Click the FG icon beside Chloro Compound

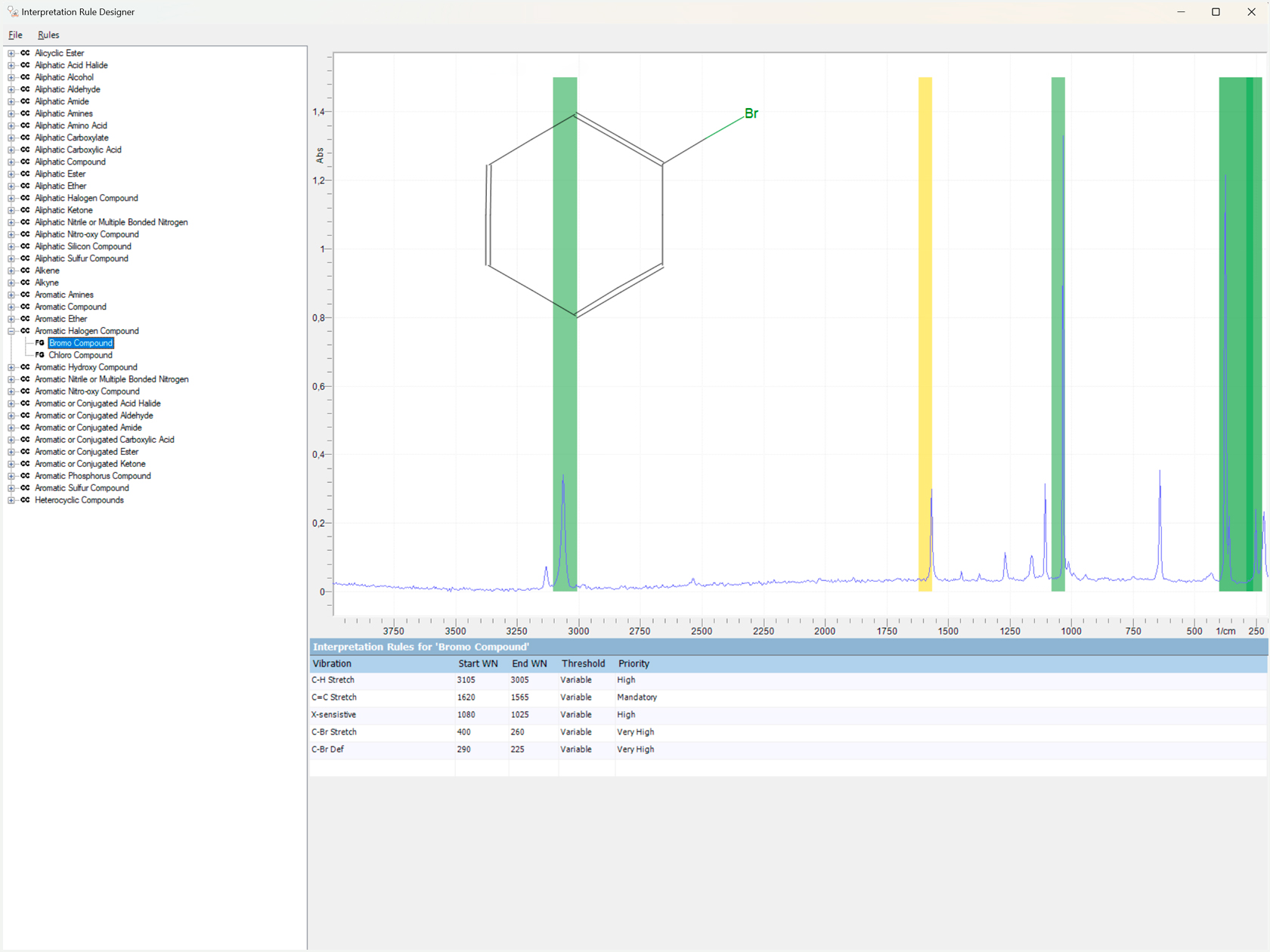[40, 355]
